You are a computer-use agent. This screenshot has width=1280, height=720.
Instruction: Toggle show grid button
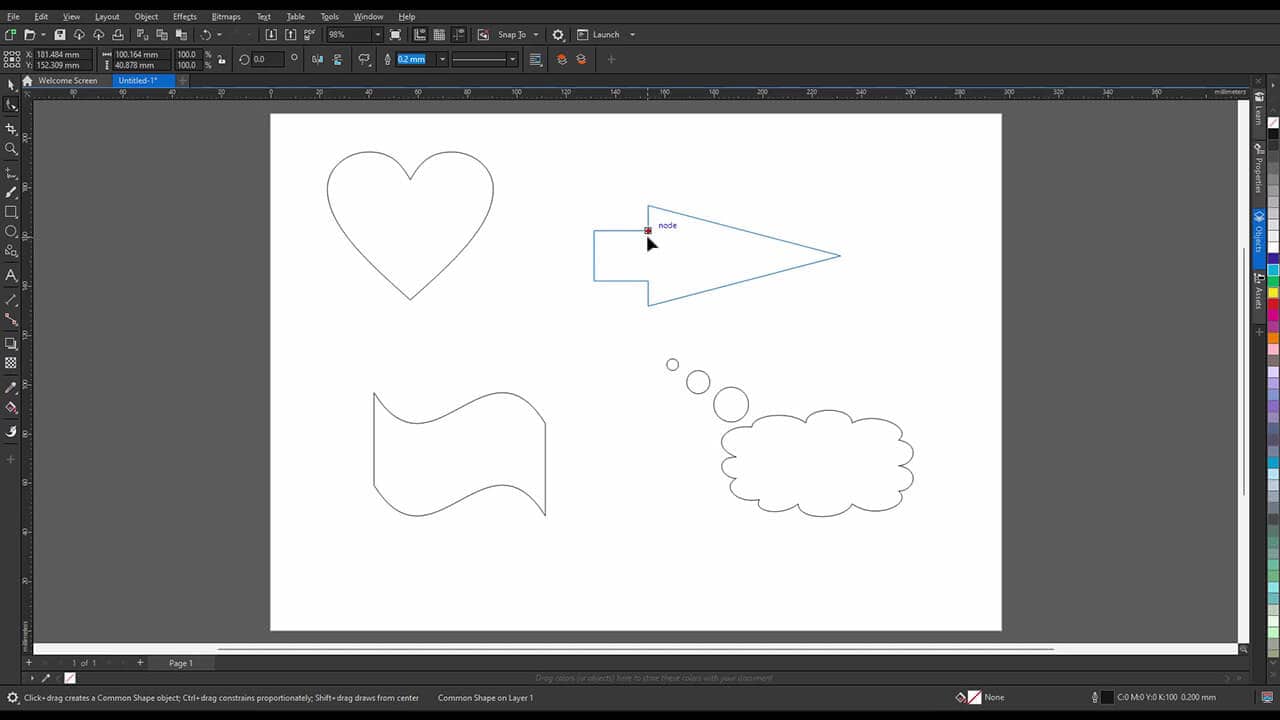click(439, 35)
